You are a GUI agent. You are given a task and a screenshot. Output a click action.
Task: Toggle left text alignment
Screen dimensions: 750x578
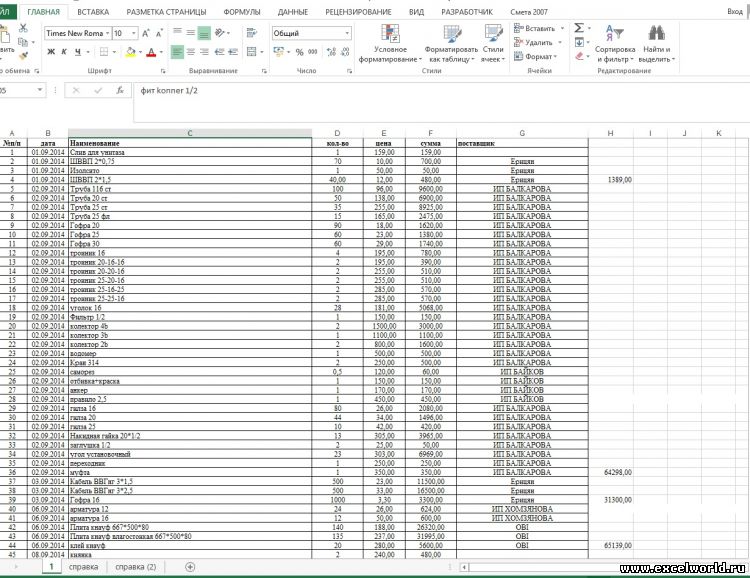click(177, 52)
